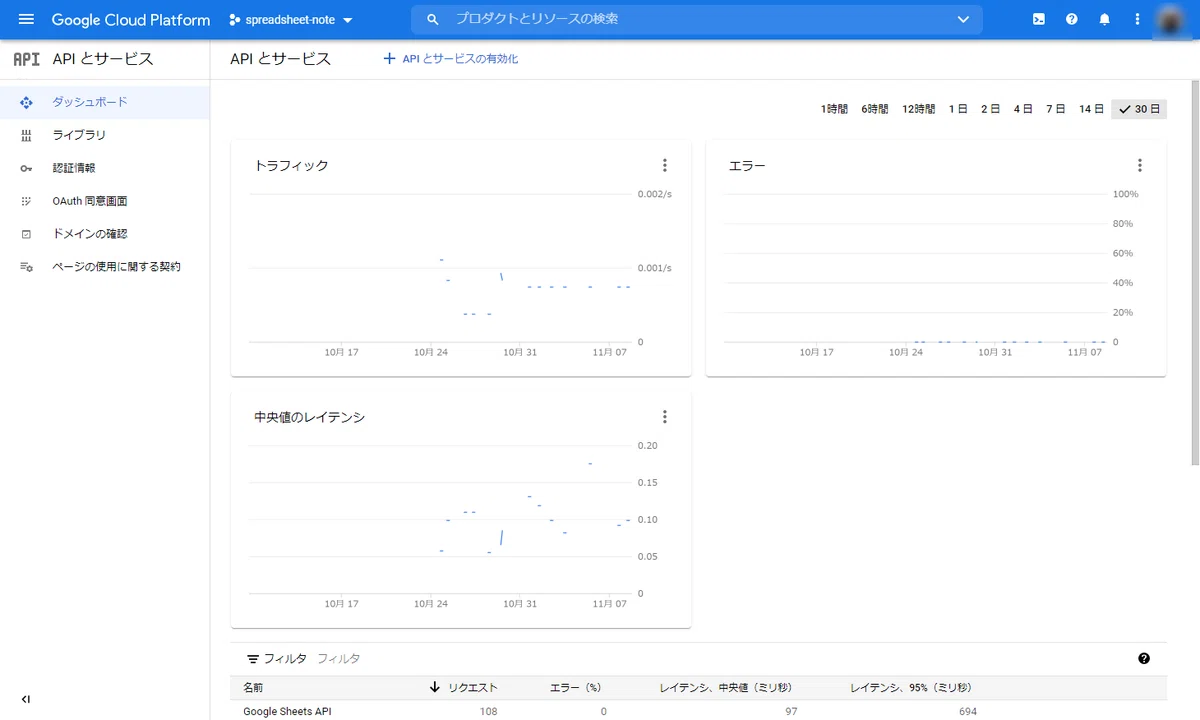
Task: Click the 95% latency value 694
Action: tap(967, 711)
